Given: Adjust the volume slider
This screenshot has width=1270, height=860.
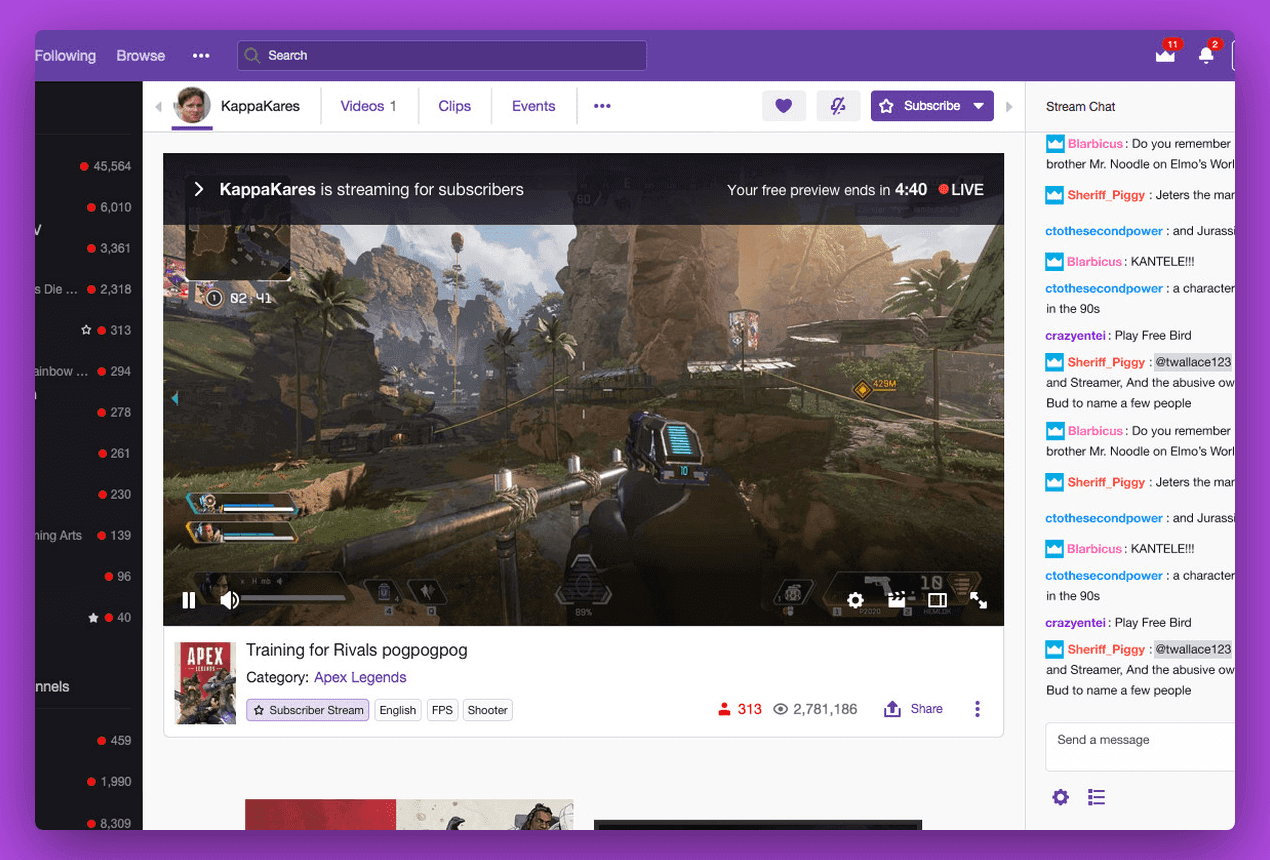Looking at the screenshot, I should click(294, 600).
